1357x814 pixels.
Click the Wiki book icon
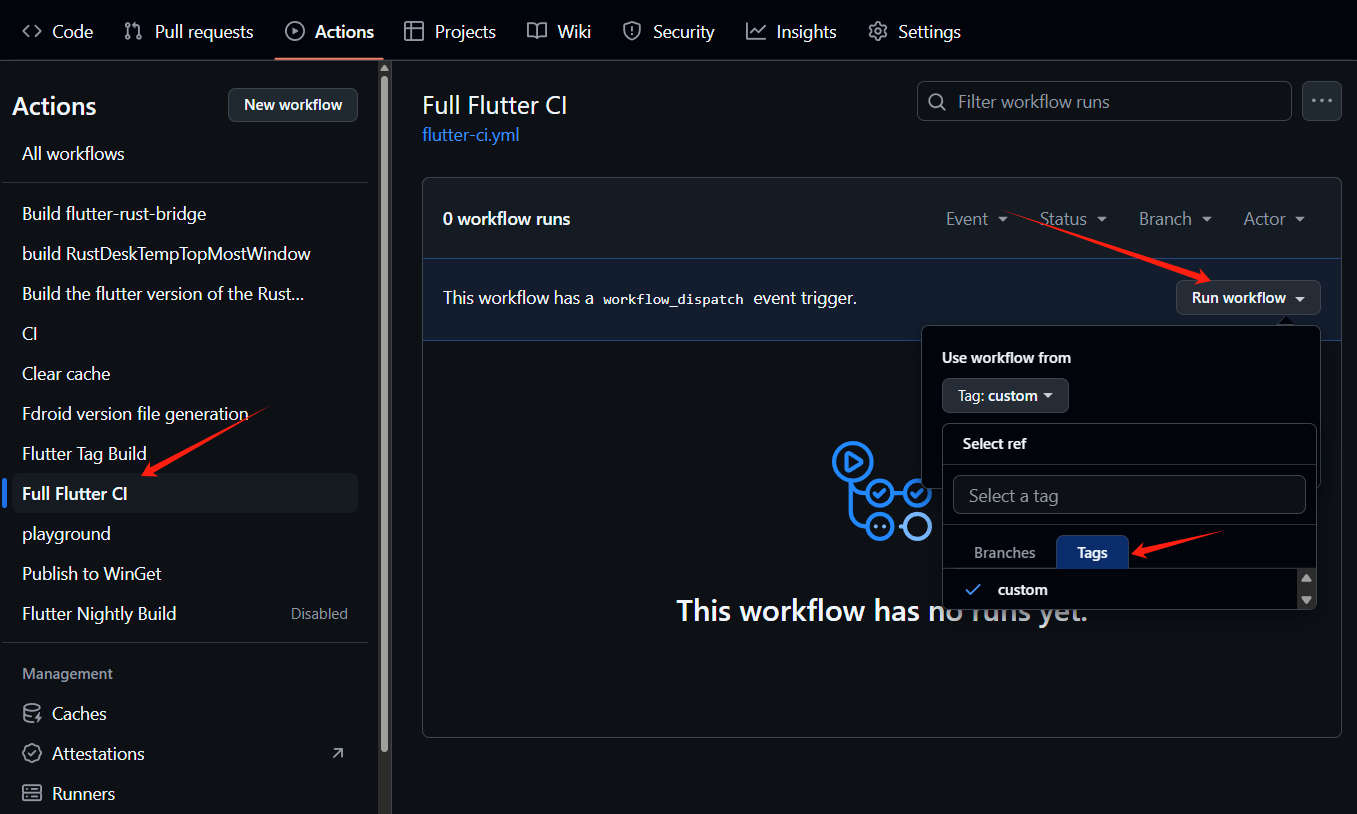tap(537, 32)
